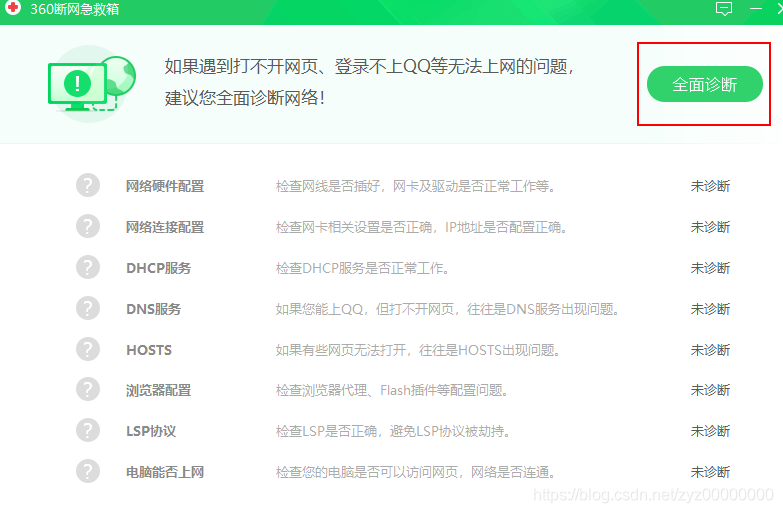Select the DNS服务 item label
783x513 pixels.
153,309
